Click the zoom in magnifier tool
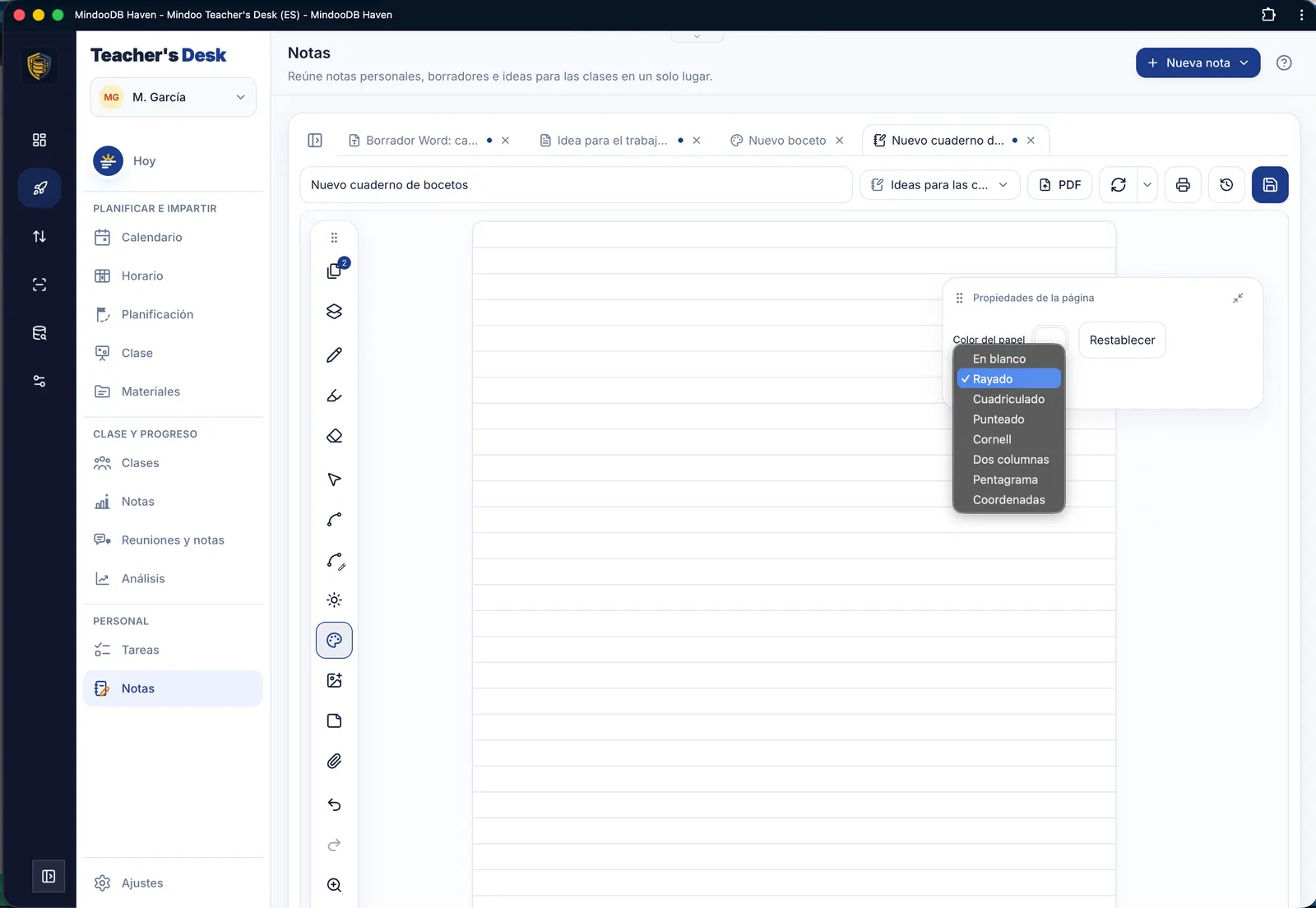This screenshot has height=908, width=1316. tap(334, 885)
